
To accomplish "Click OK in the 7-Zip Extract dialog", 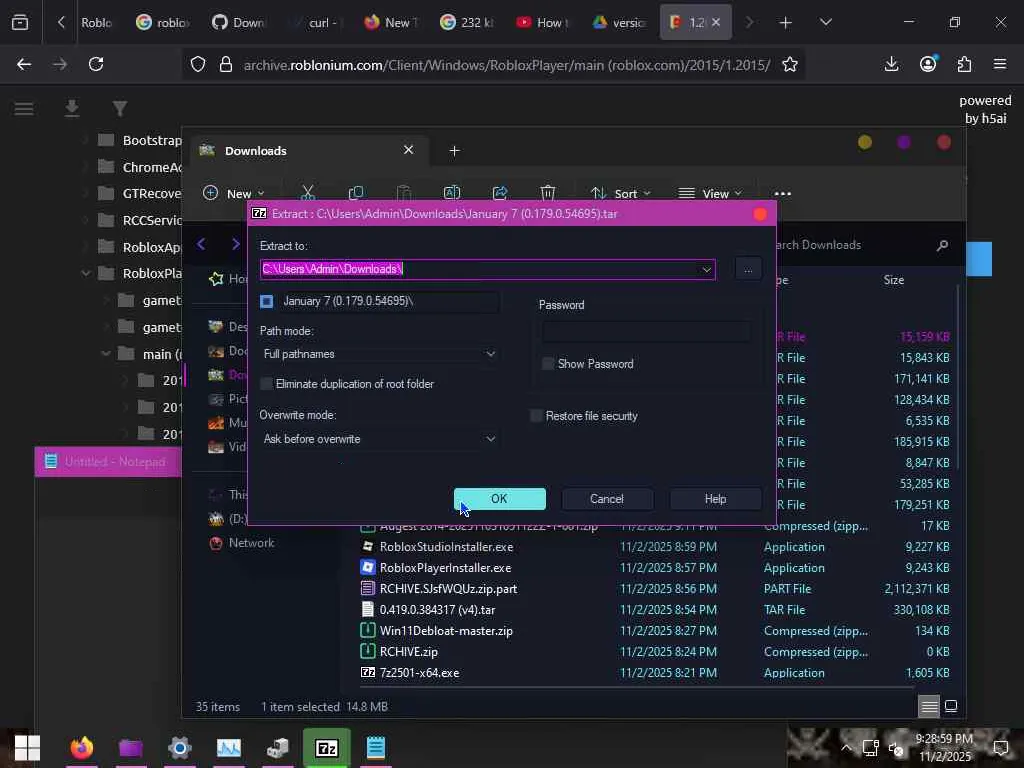I will 500,499.
